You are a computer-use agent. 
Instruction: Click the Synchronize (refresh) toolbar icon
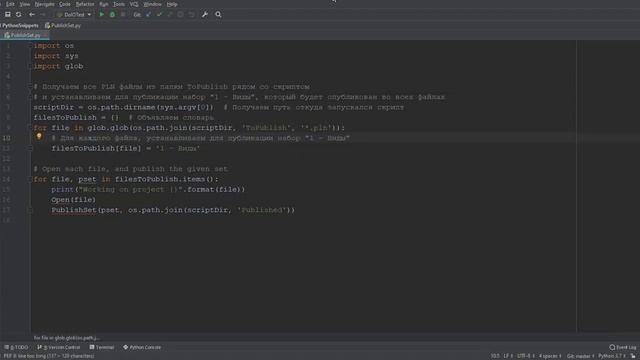coord(18,14)
